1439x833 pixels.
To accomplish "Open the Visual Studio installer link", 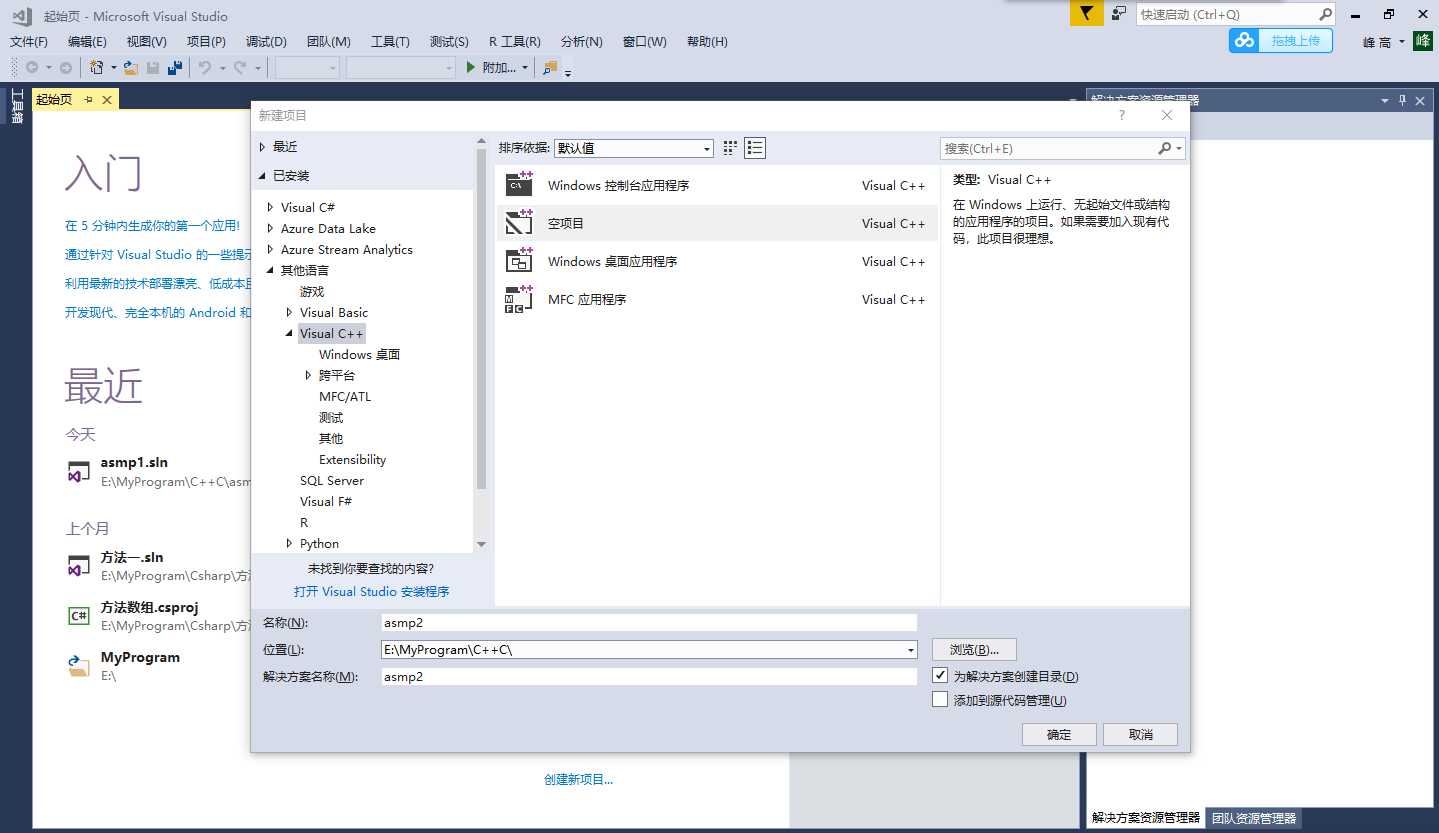I will click(x=372, y=591).
